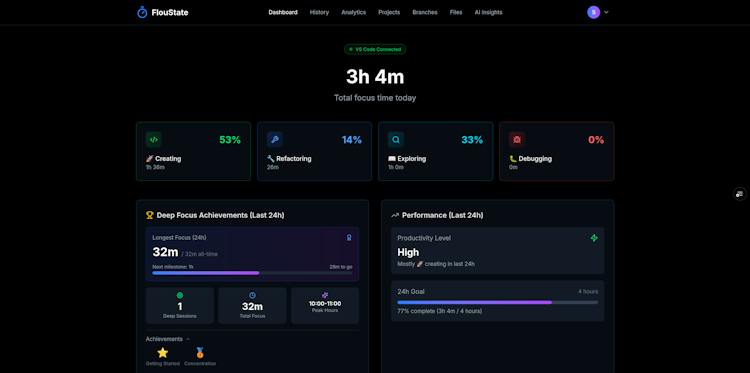Click the Longest Focus milestone progress bar
Image resolution: width=750 pixels, height=373 pixels.
point(252,273)
